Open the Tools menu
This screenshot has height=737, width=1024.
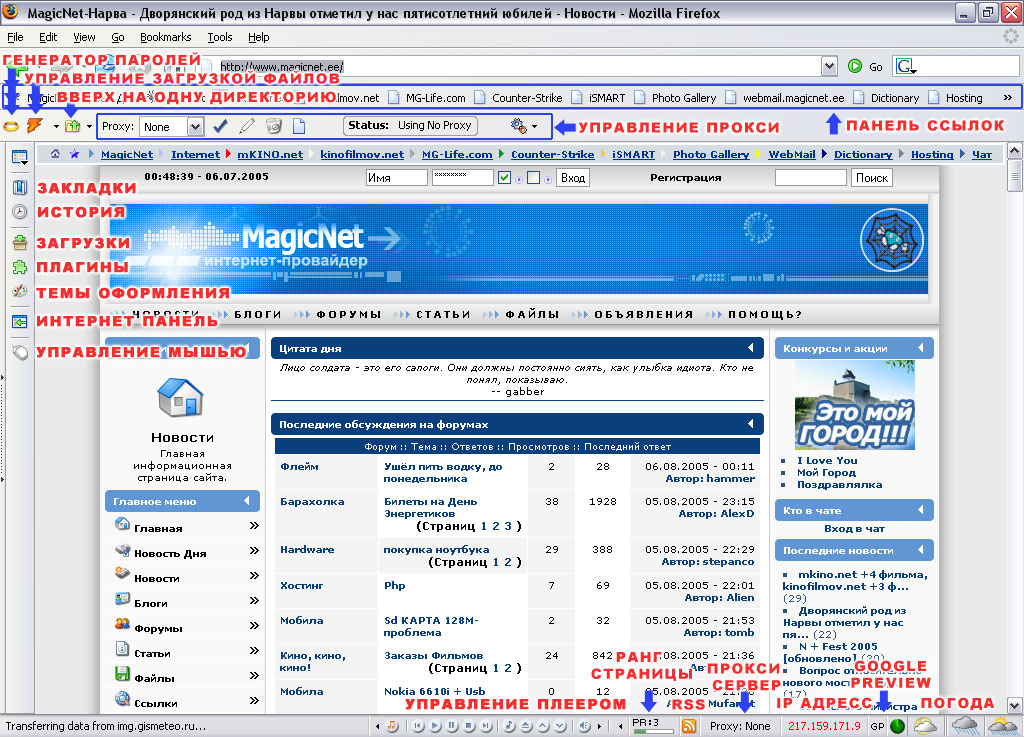point(220,37)
